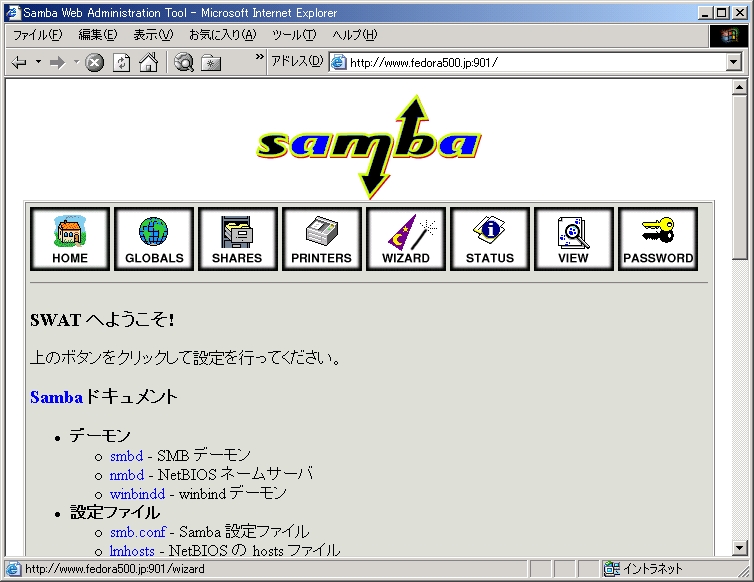754x582 pixels.
Task: Open the lmhosts documentation link
Action: tap(132, 551)
